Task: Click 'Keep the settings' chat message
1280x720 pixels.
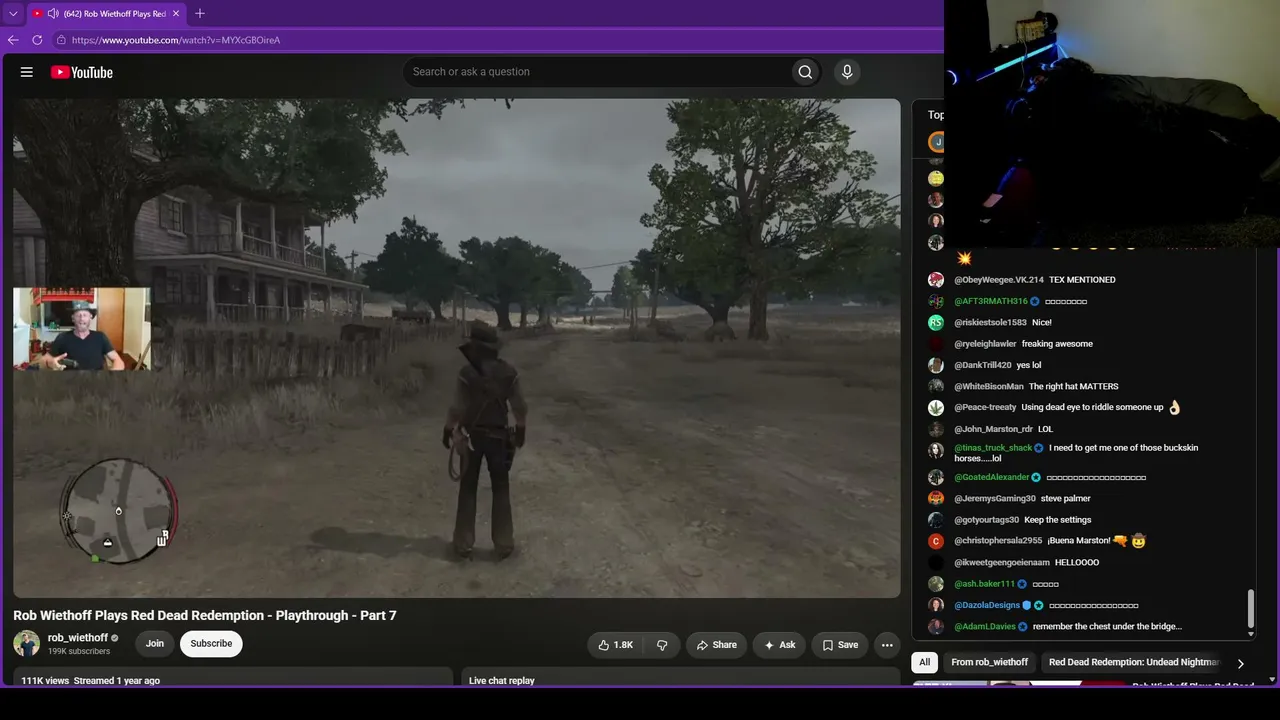Action: [x=1058, y=520]
